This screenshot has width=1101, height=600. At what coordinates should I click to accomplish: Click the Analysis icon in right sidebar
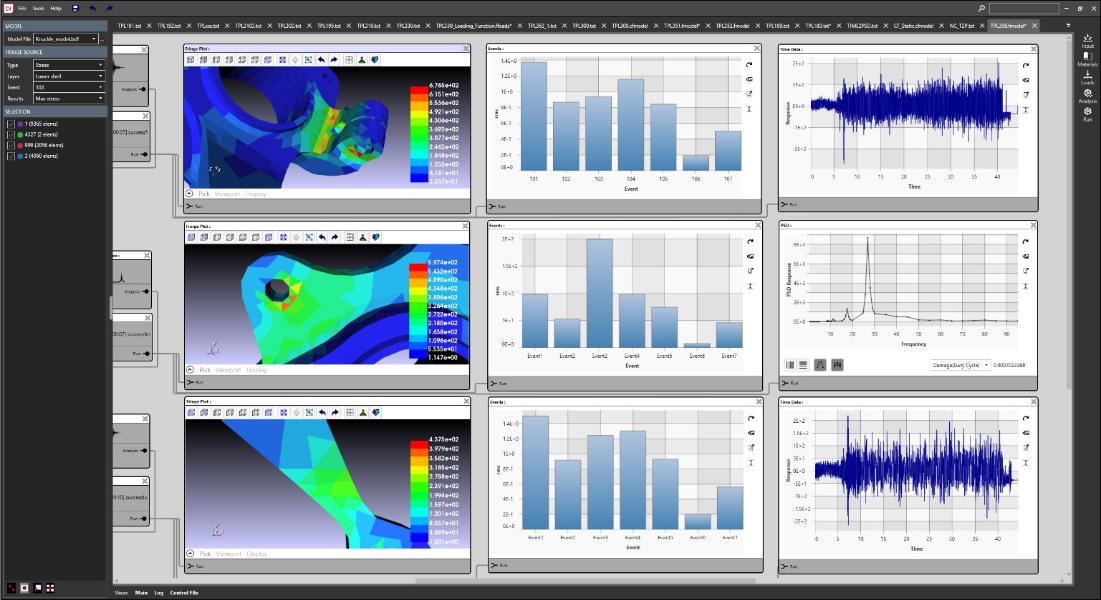click(x=1087, y=96)
